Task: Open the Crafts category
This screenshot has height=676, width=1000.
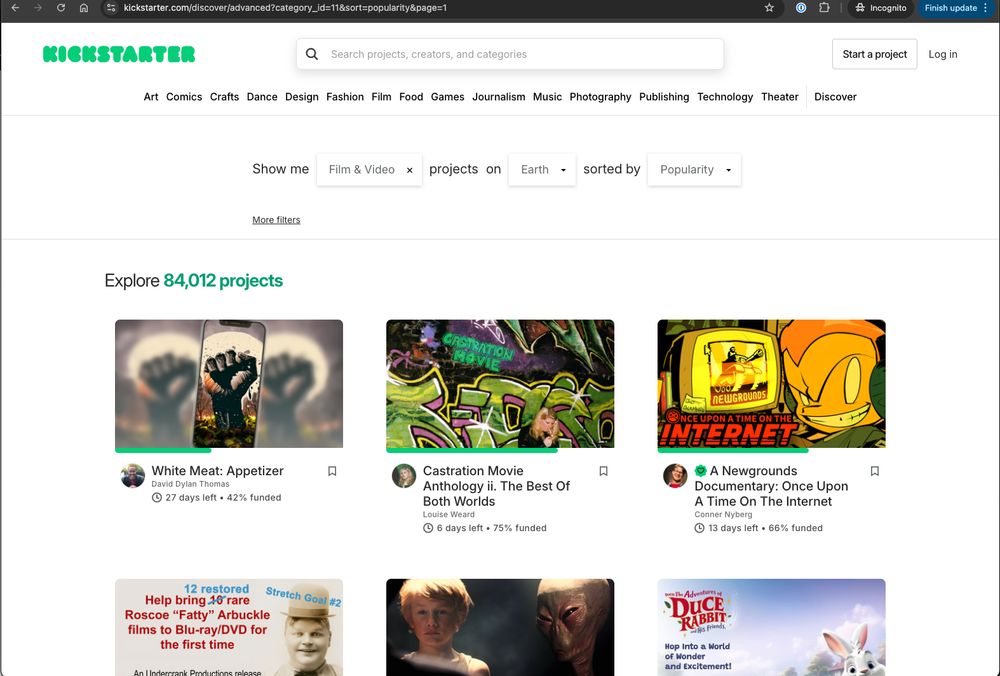Action: pyautogui.click(x=224, y=97)
